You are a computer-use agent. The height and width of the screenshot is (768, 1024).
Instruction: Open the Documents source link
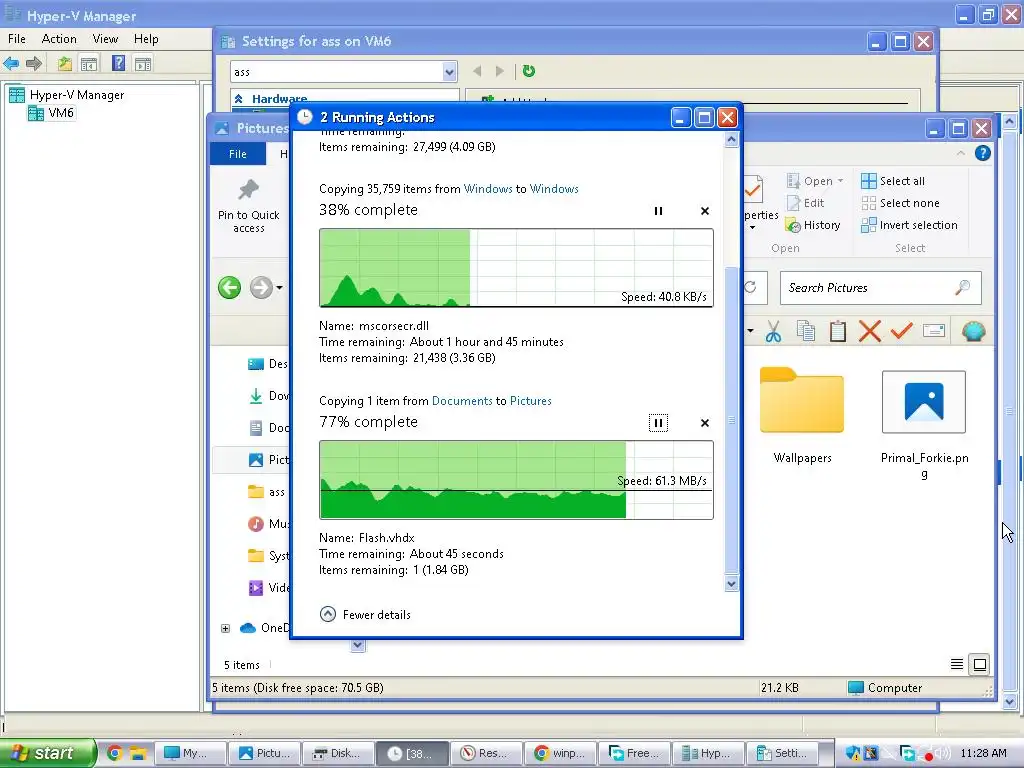point(462,401)
